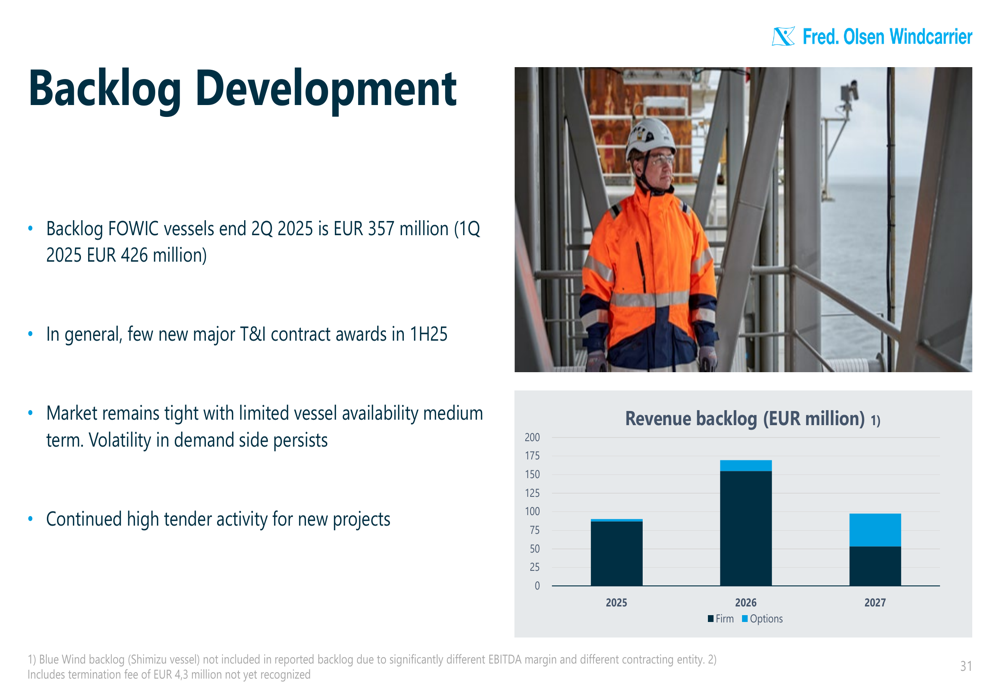Select the 2025 firm backlog bar
This screenshot has width=1000, height=685.
[x=616, y=553]
